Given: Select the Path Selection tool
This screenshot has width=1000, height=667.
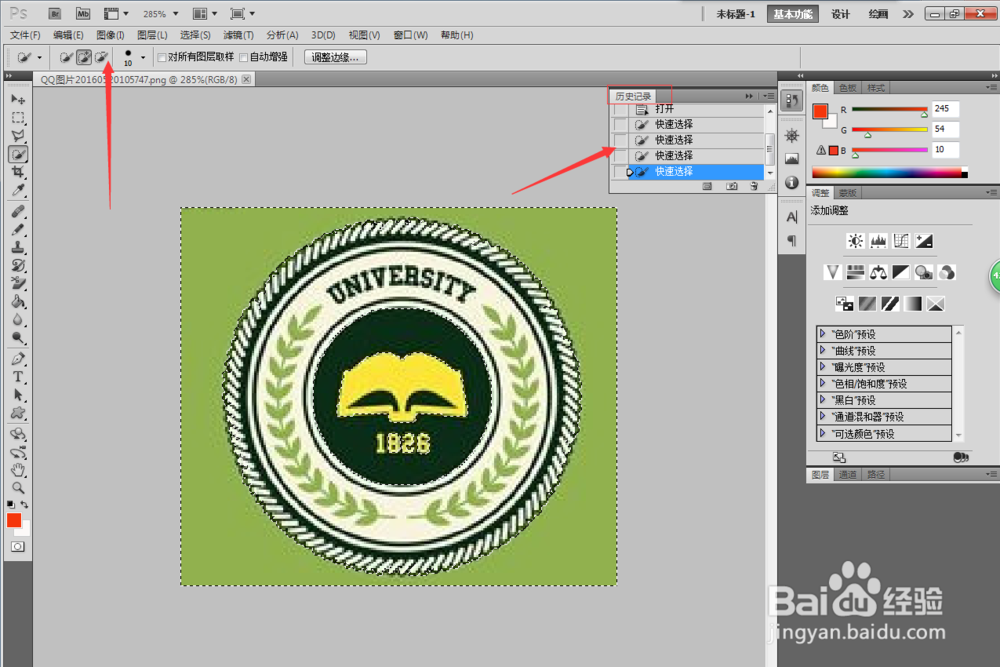Looking at the screenshot, I should [18, 395].
